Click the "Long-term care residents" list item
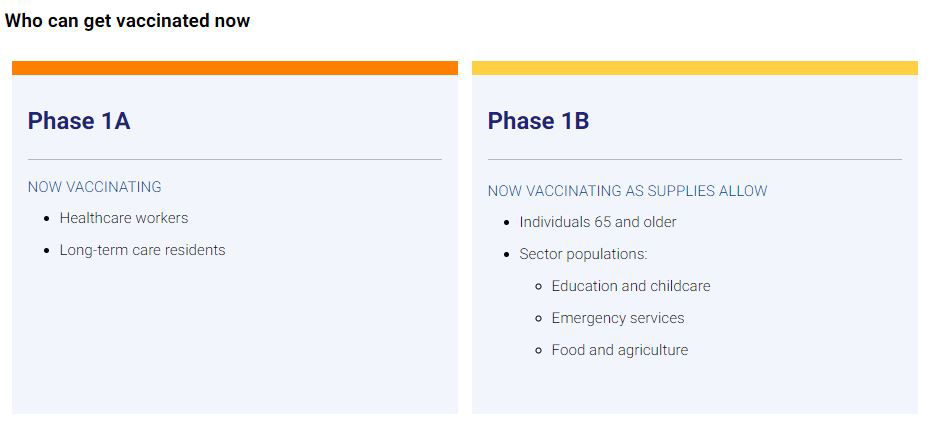Viewport: 930px width, 421px height. 142,250
